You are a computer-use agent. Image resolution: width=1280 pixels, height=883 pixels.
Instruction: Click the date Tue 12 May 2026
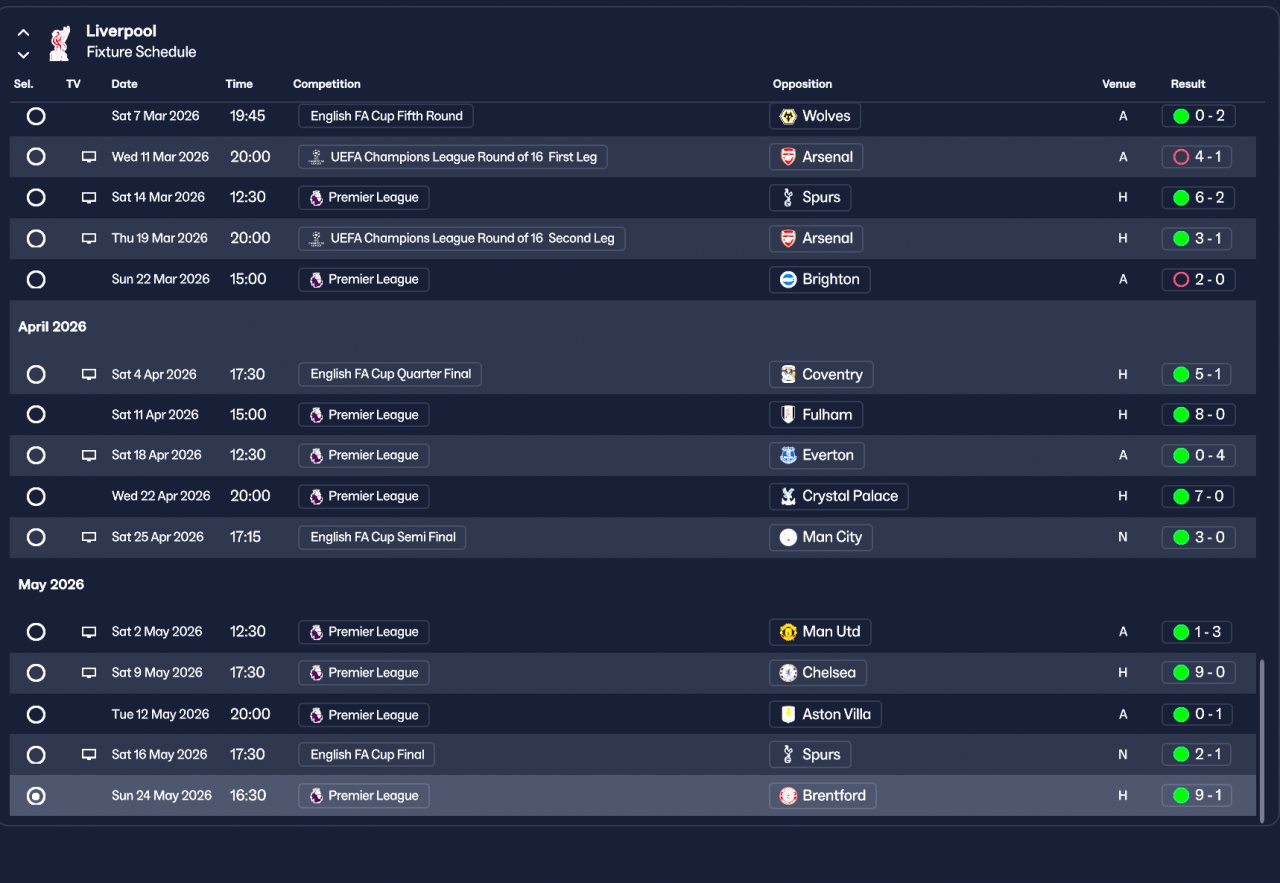(160, 715)
